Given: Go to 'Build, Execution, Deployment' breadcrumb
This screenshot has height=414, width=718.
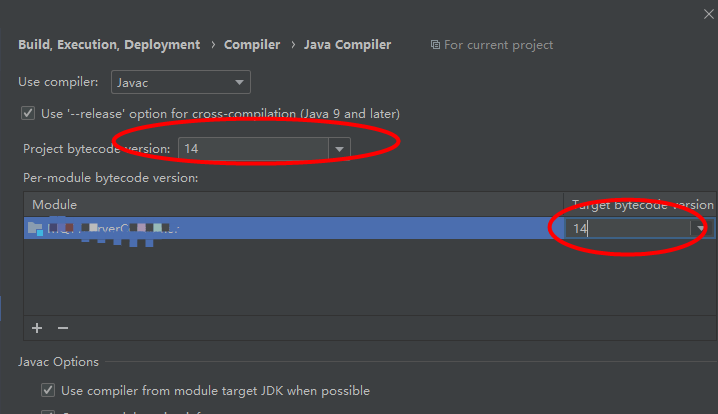Looking at the screenshot, I should tap(109, 45).
